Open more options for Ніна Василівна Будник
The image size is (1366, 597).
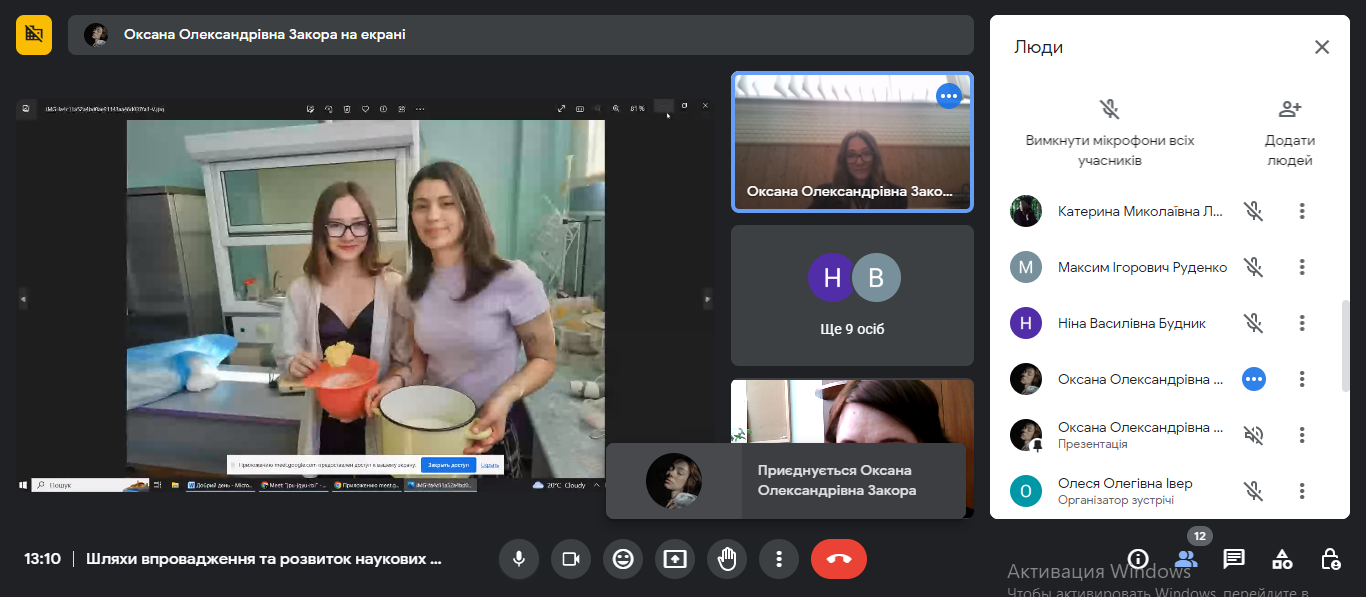[x=1302, y=323]
